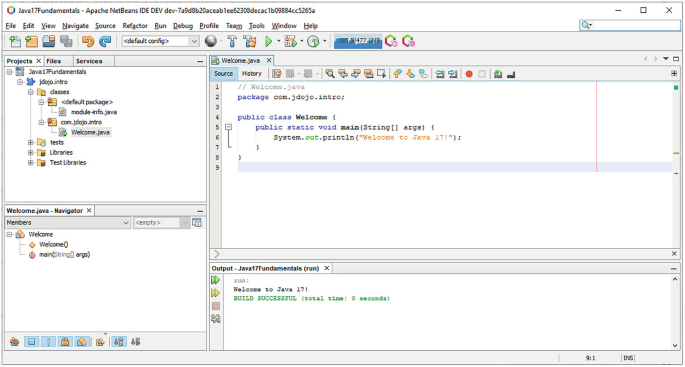Click Navigator window icon beside empty dropdown

click(197, 223)
